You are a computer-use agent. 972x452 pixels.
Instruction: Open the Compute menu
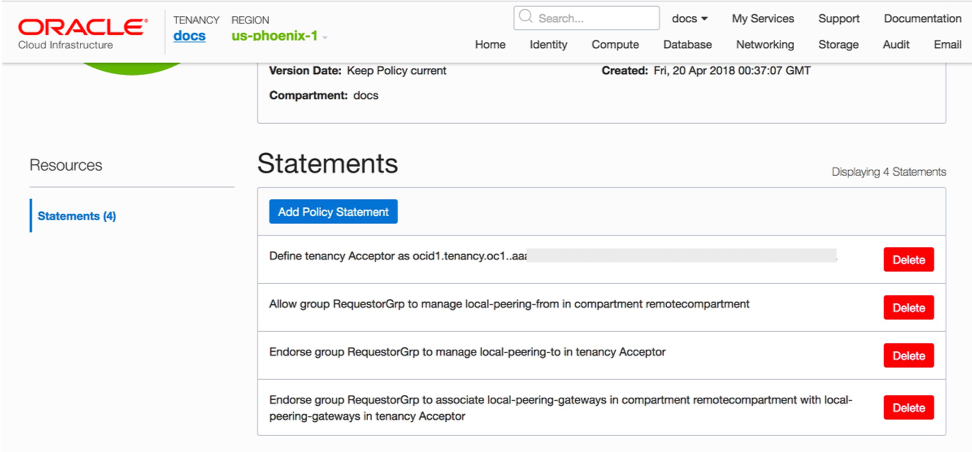tap(615, 44)
